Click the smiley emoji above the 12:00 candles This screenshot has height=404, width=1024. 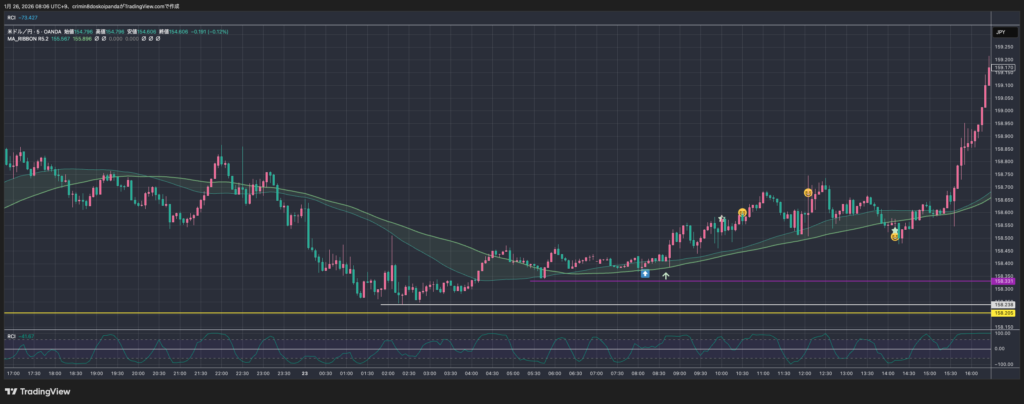click(x=808, y=192)
